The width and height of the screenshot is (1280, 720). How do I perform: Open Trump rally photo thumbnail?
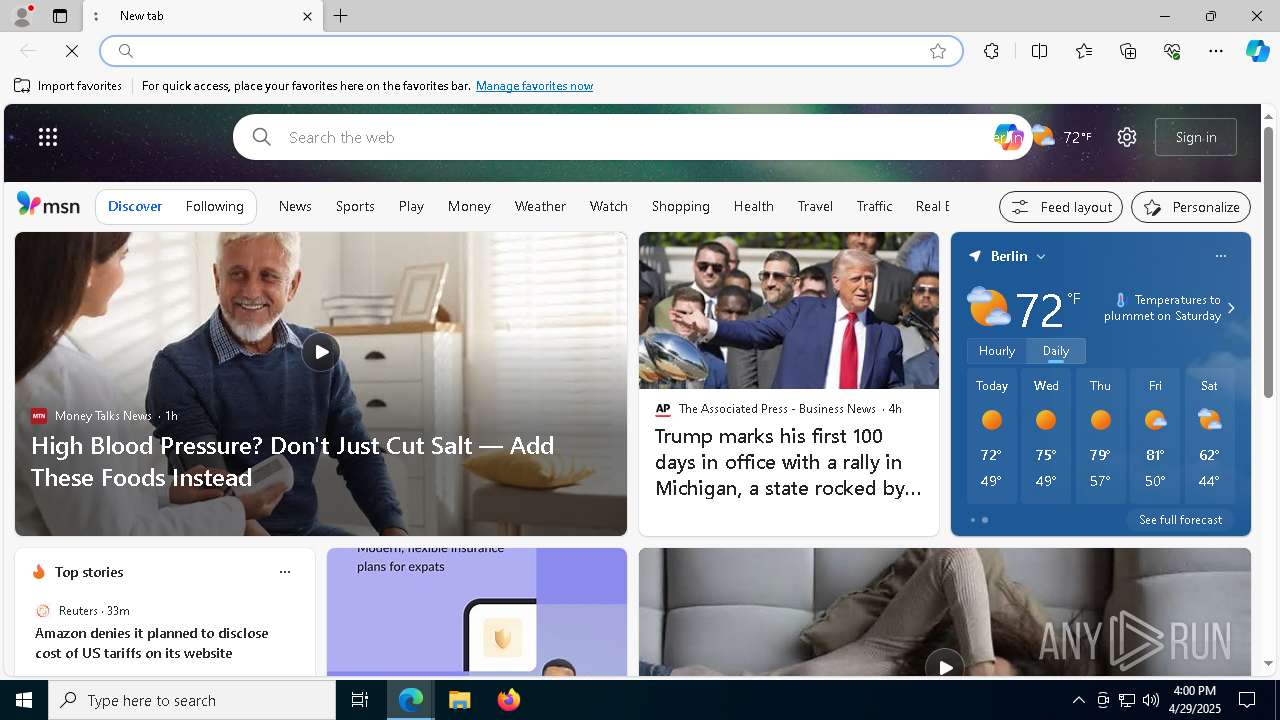[789, 310]
